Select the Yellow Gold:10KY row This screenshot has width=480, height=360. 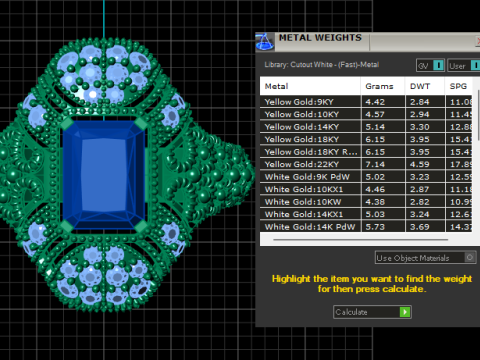pos(366,114)
